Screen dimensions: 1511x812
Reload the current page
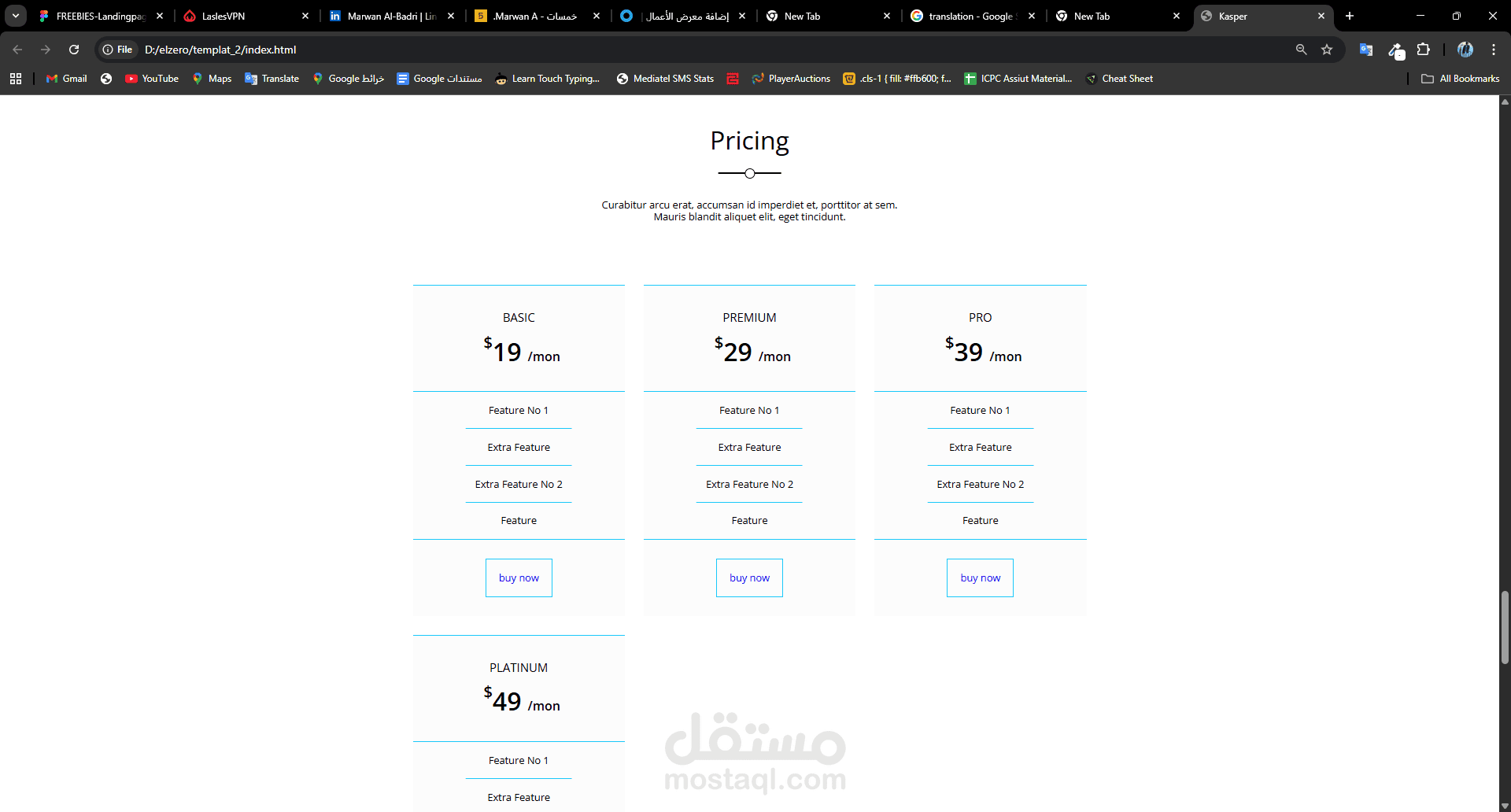click(74, 50)
